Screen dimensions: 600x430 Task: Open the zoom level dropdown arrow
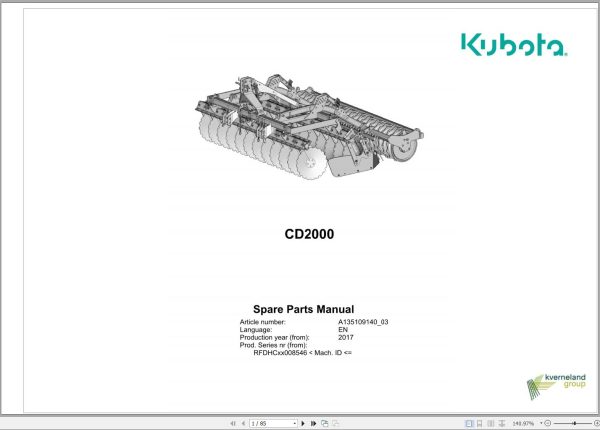(x=541, y=423)
